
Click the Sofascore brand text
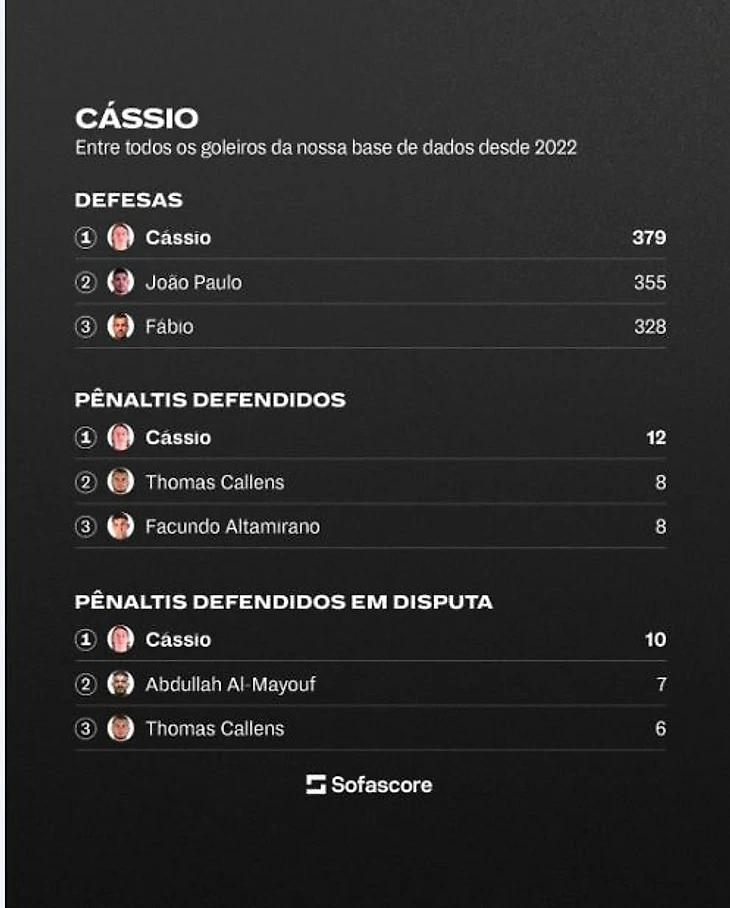pos(382,785)
